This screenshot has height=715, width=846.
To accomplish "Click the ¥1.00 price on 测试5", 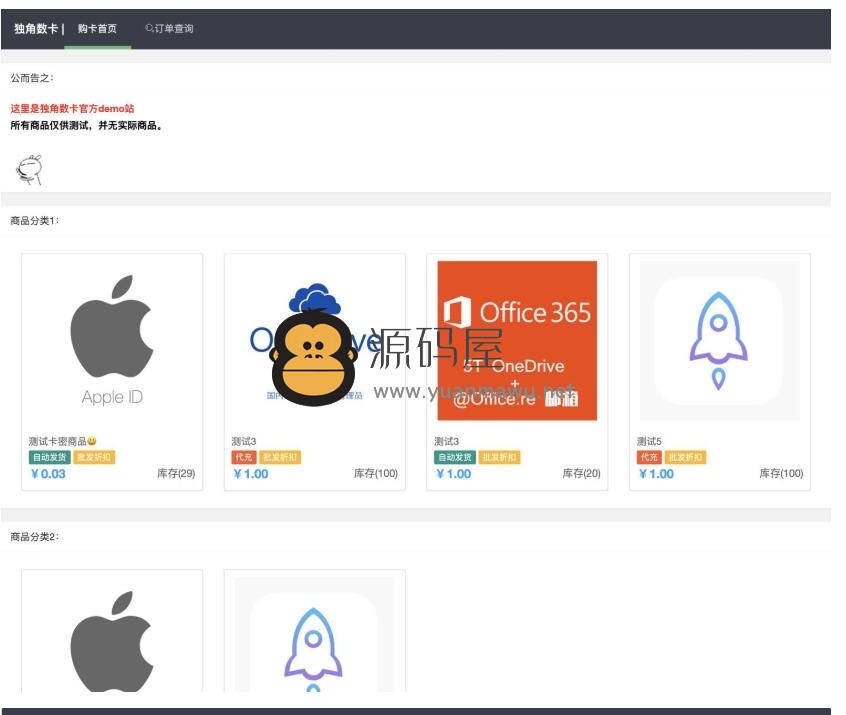I will coord(656,474).
